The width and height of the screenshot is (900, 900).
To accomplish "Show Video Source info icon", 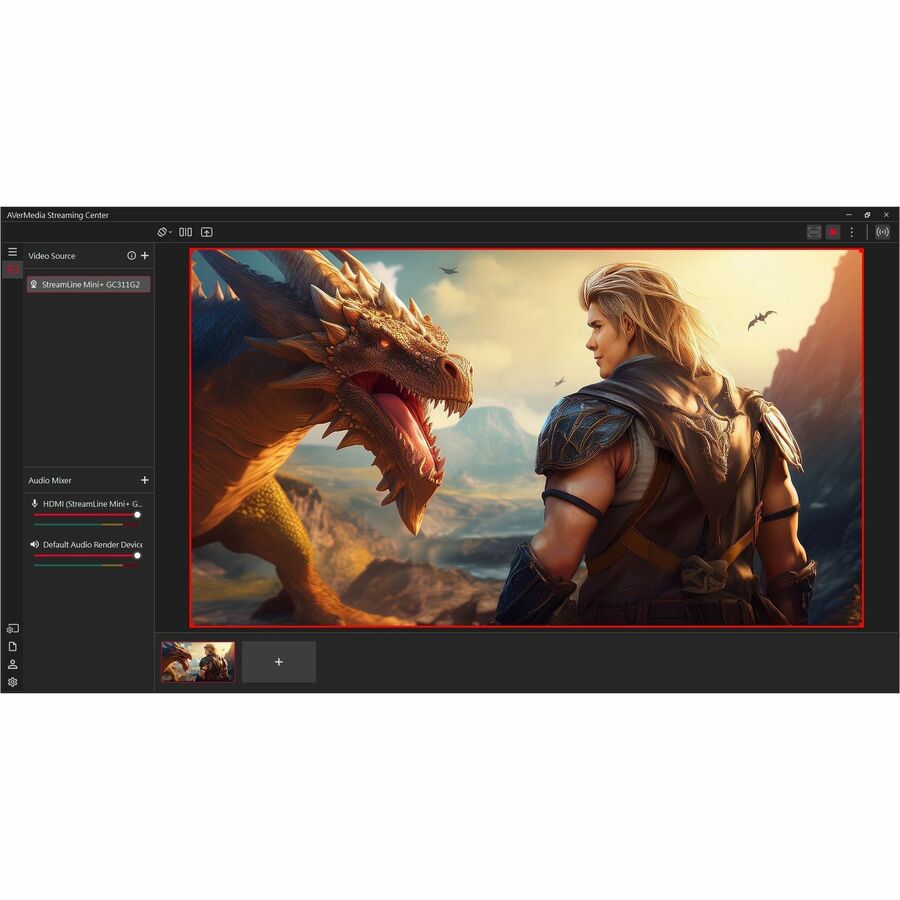I will (x=131, y=256).
